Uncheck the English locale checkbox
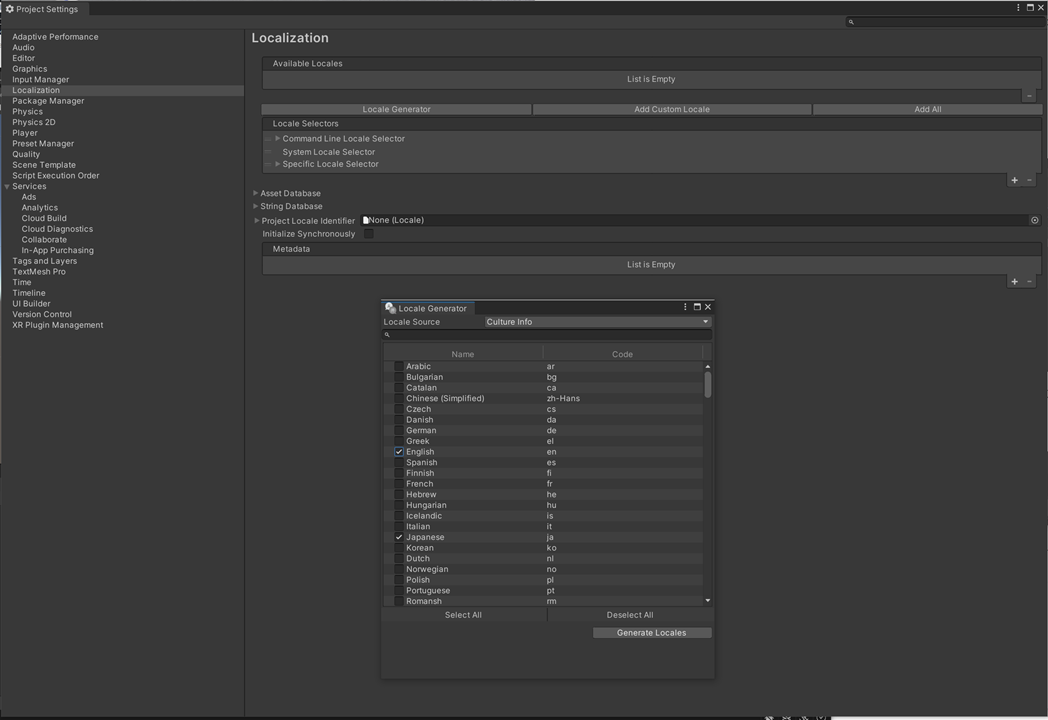This screenshot has width=1048, height=720. click(x=398, y=451)
